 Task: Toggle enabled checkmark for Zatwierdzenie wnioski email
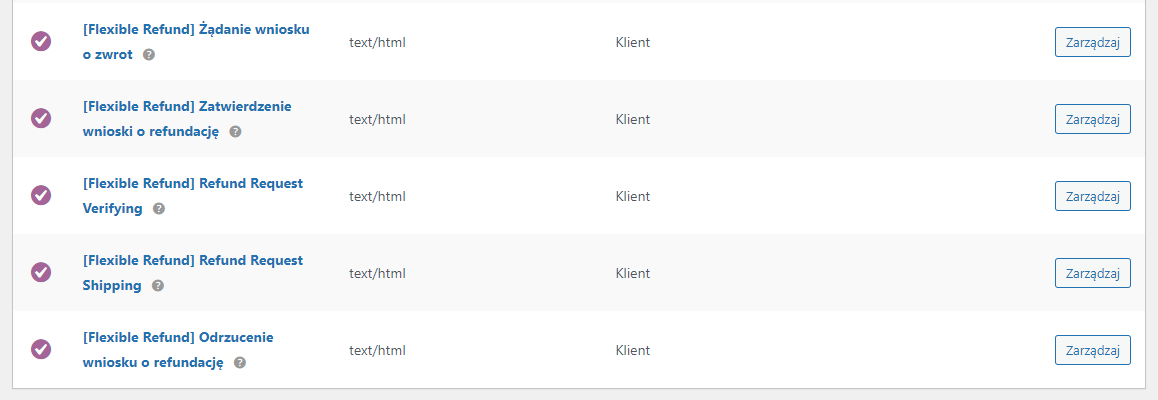coord(41,118)
